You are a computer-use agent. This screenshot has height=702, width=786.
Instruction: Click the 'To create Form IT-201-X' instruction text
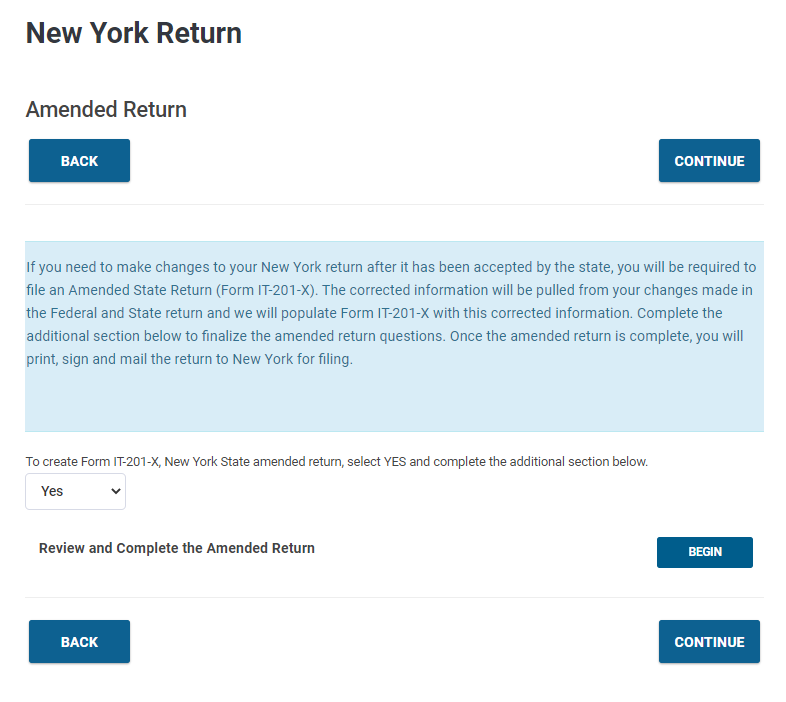pyautogui.click(x=337, y=461)
